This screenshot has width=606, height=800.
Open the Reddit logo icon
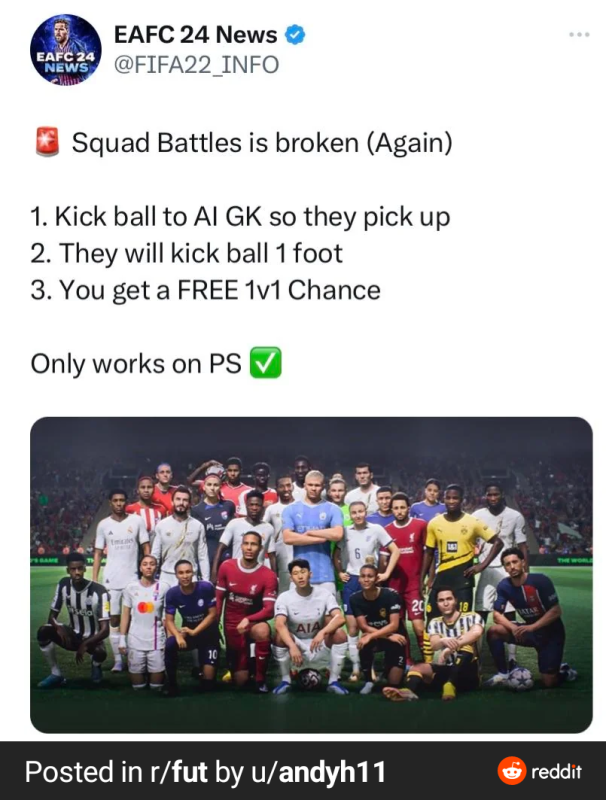[512, 770]
